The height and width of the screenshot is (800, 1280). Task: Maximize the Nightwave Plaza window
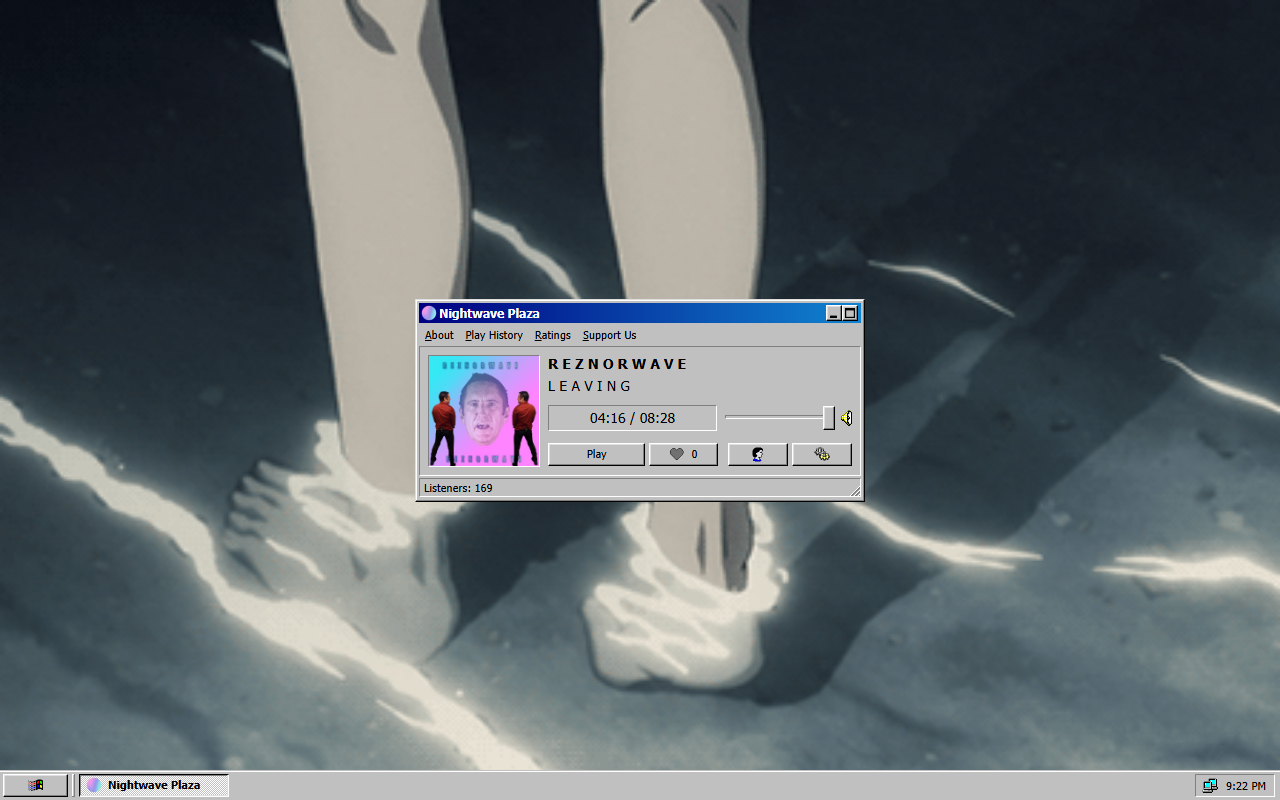tap(850, 313)
